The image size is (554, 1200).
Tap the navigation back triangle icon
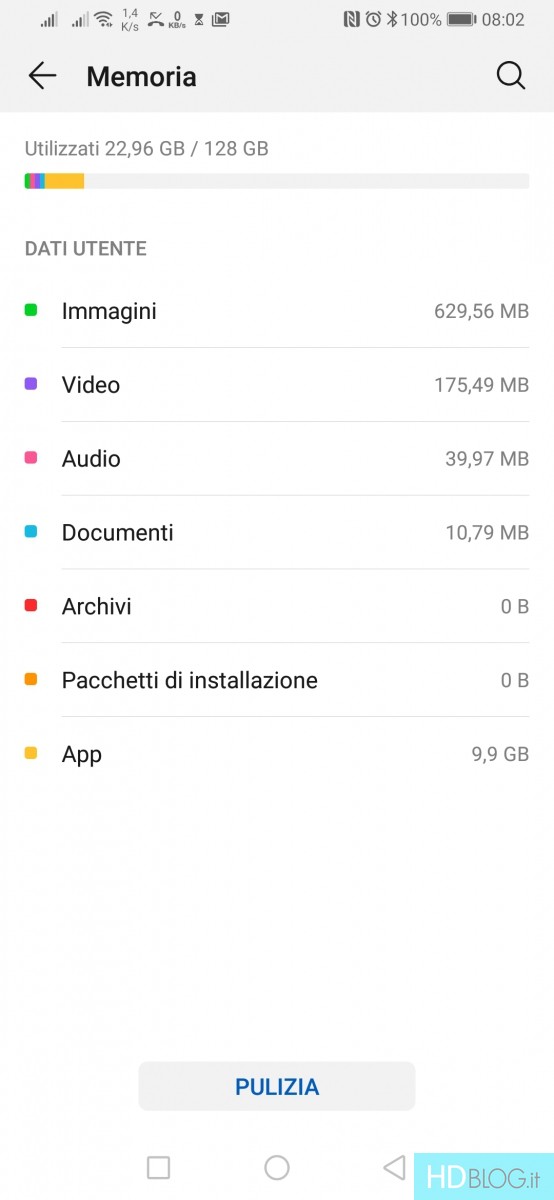(x=394, y=1167)
